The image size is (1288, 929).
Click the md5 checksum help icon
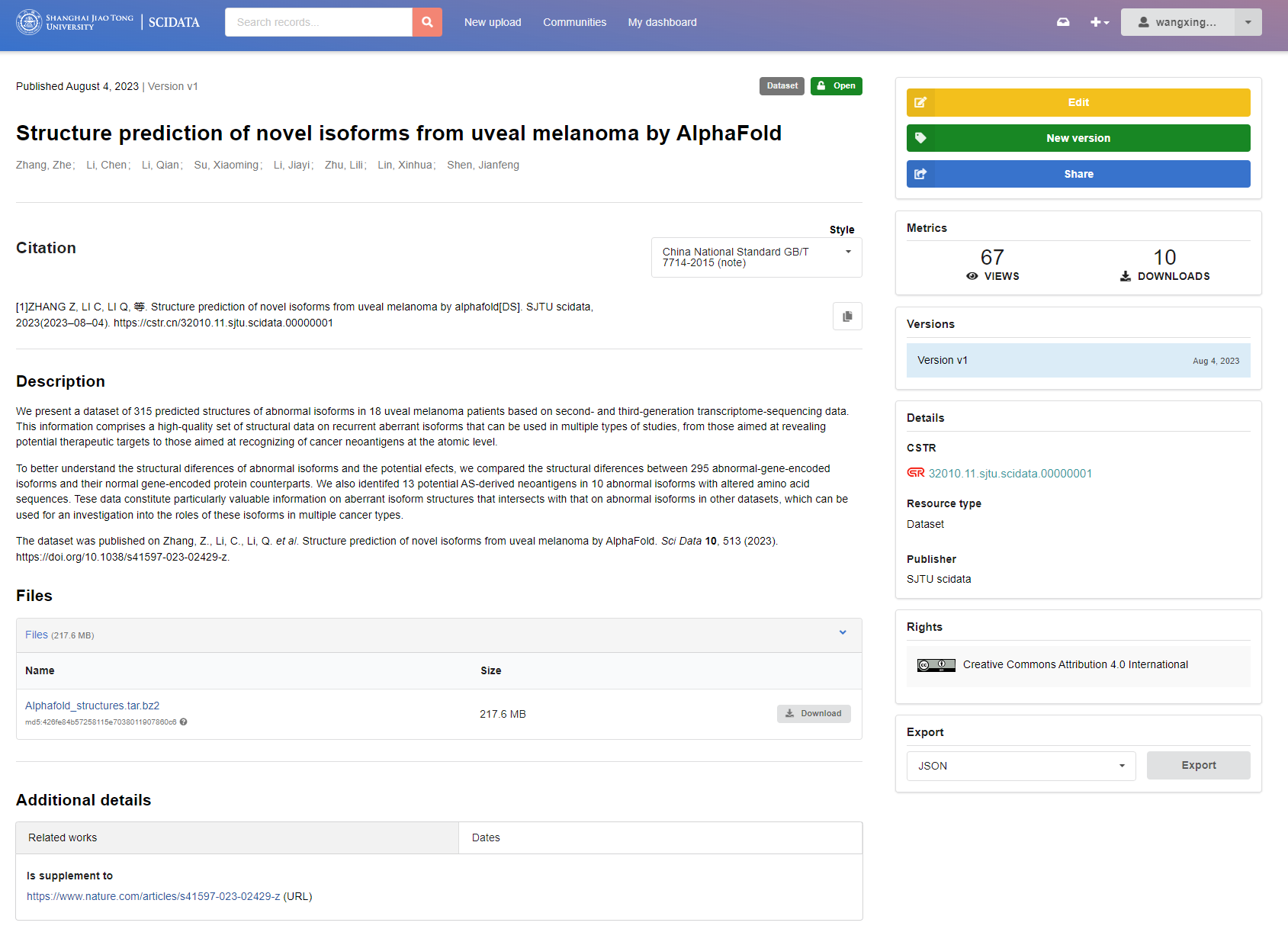pos(183,722)
